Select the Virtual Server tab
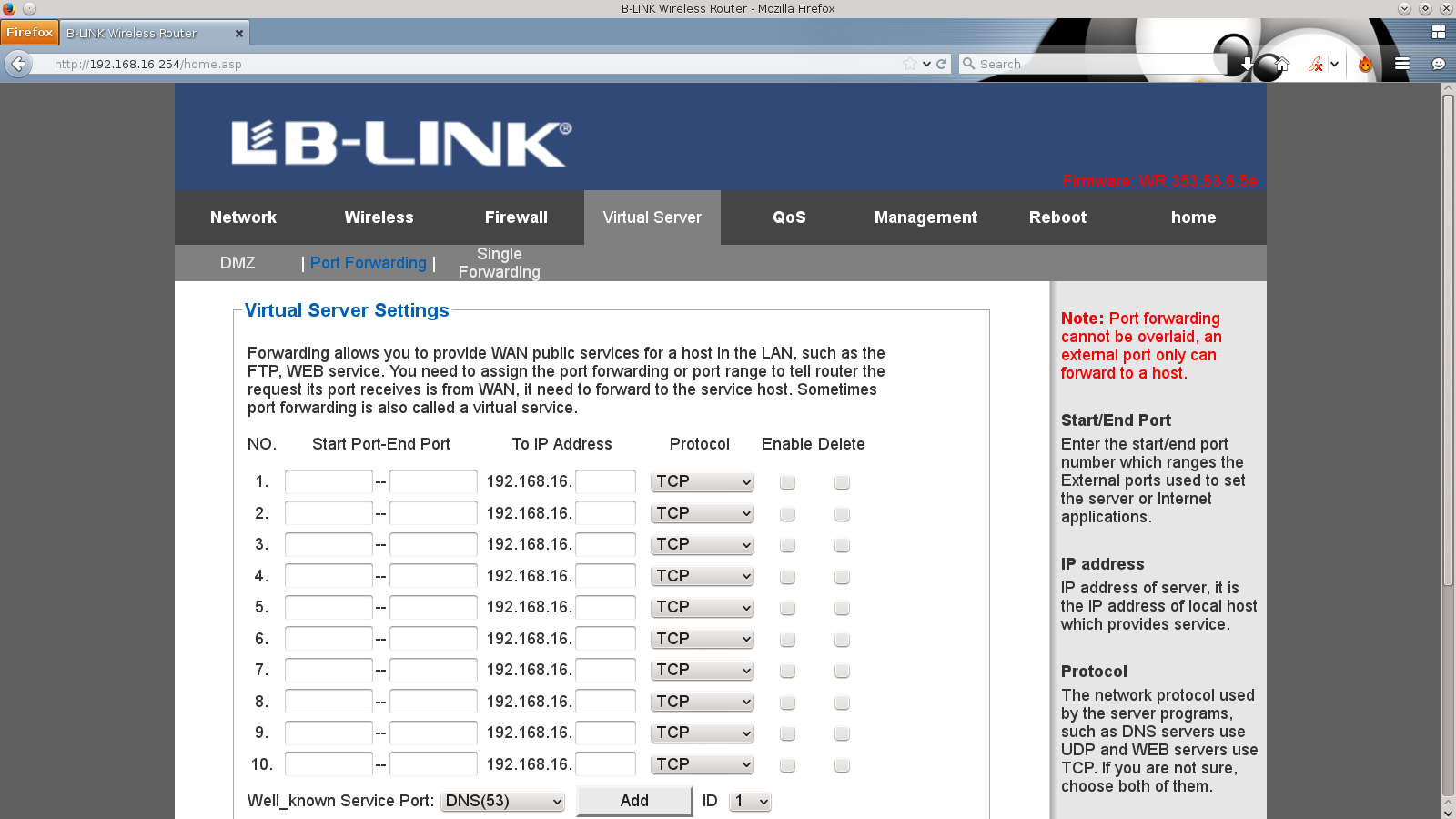This screenshot has width=1456, height=819. (x=652, y=217)
